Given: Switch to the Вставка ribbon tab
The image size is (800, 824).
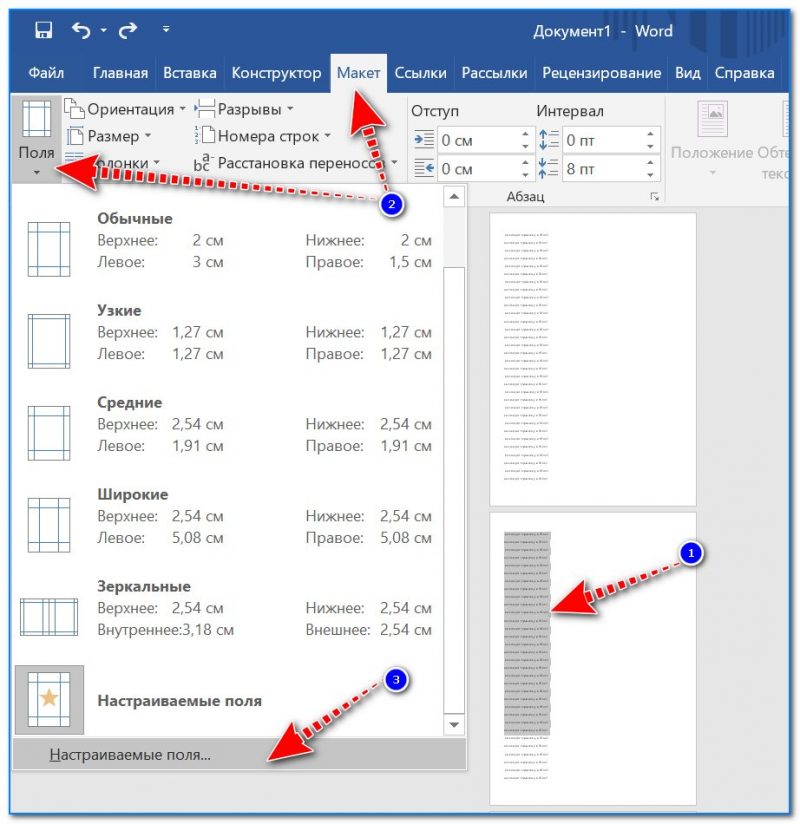Looking at the screenshot, I should point(189,73).
